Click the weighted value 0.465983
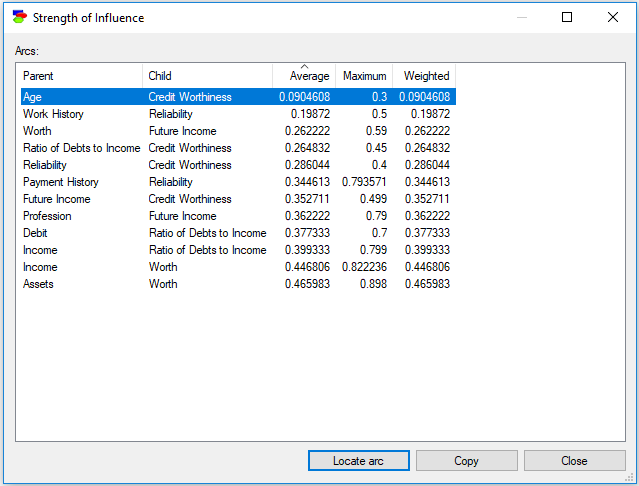 point(427,284)
